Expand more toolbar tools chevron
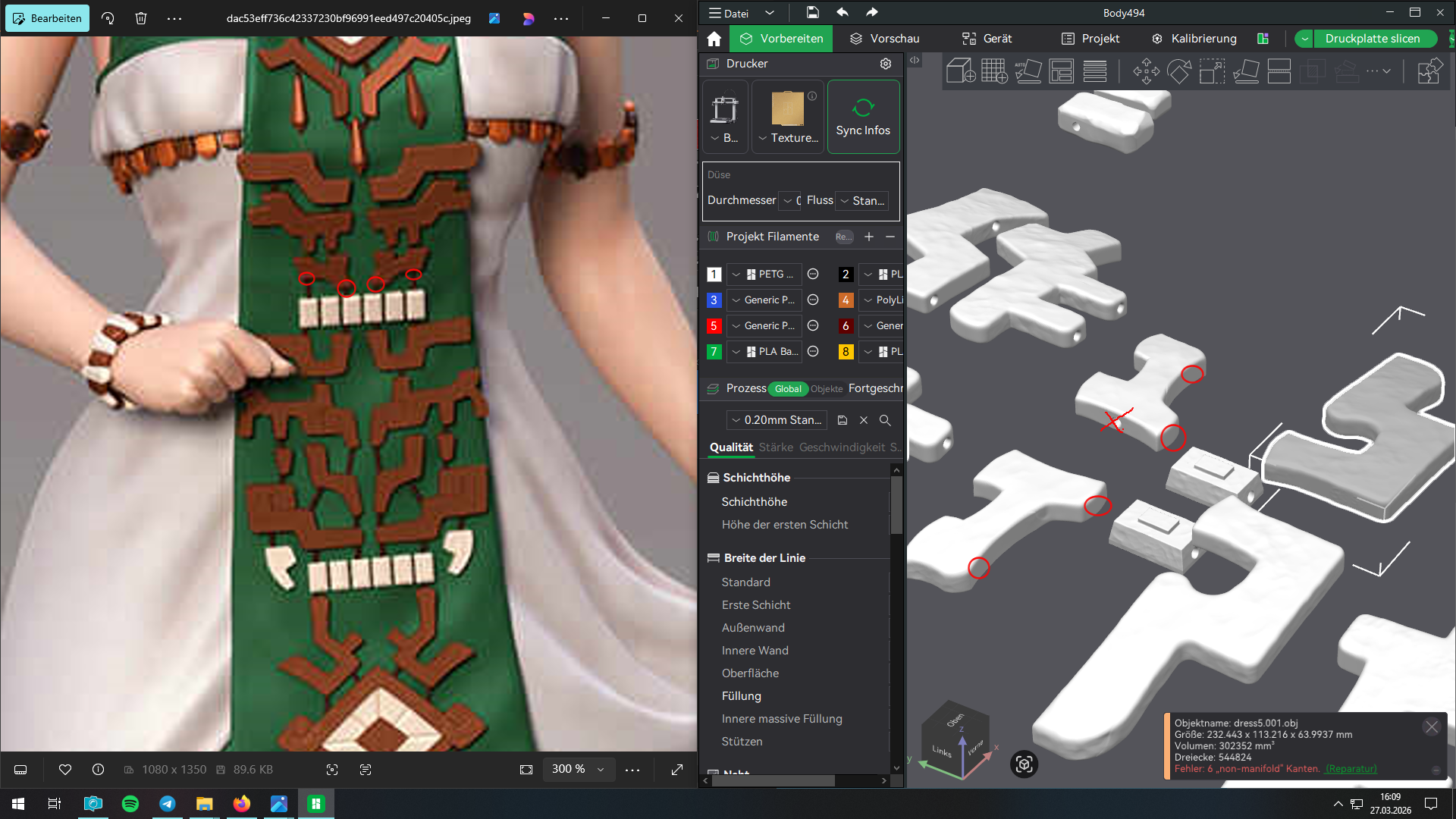Image resolution: width=1456 pixels, height=819 pixels. 1387,71
